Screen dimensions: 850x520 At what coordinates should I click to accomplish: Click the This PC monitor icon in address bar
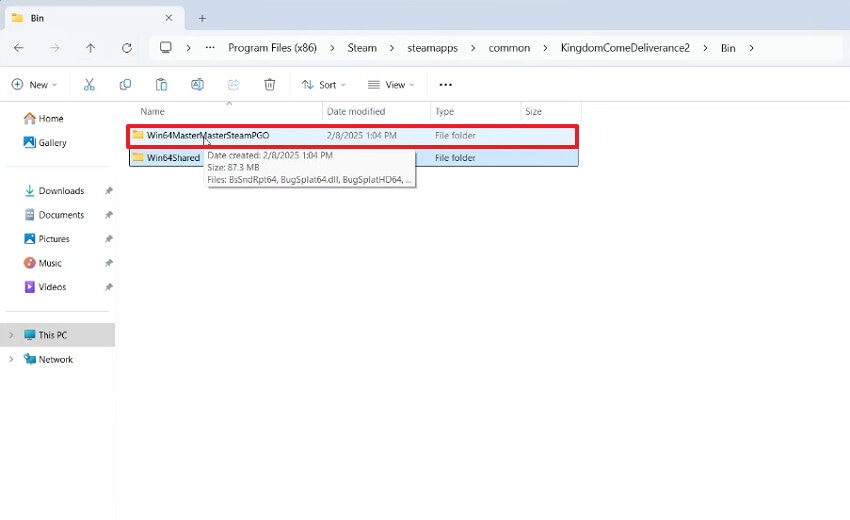click(166, 48)
